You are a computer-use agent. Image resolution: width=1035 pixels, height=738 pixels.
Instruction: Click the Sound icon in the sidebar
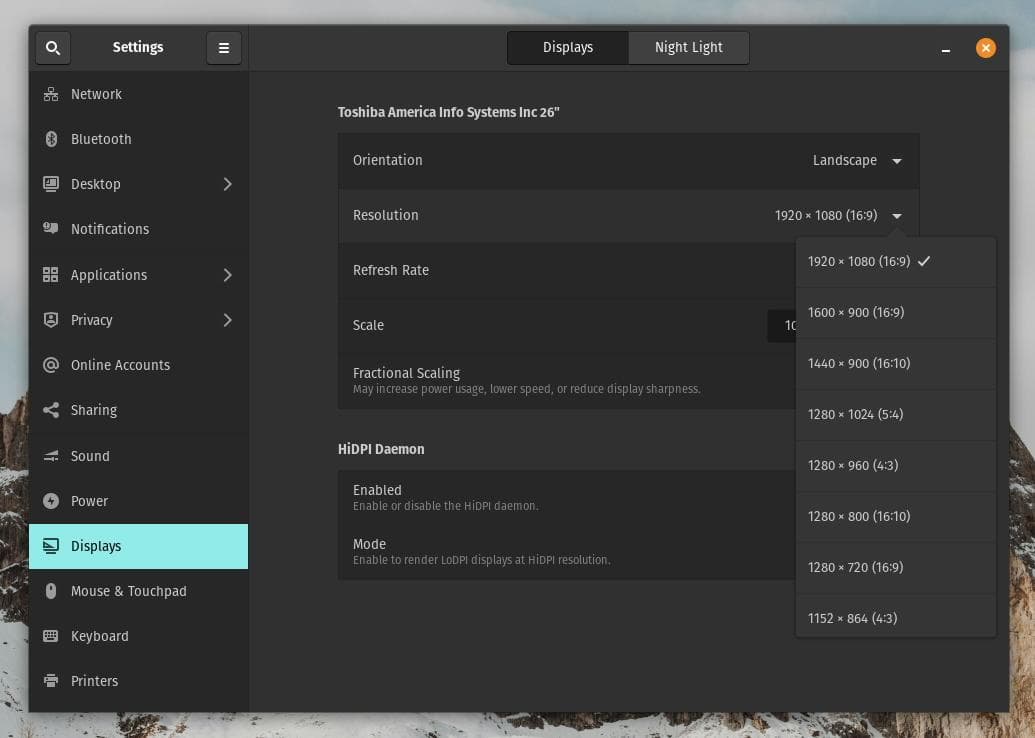pyautogui.click(x=51, y=455)
